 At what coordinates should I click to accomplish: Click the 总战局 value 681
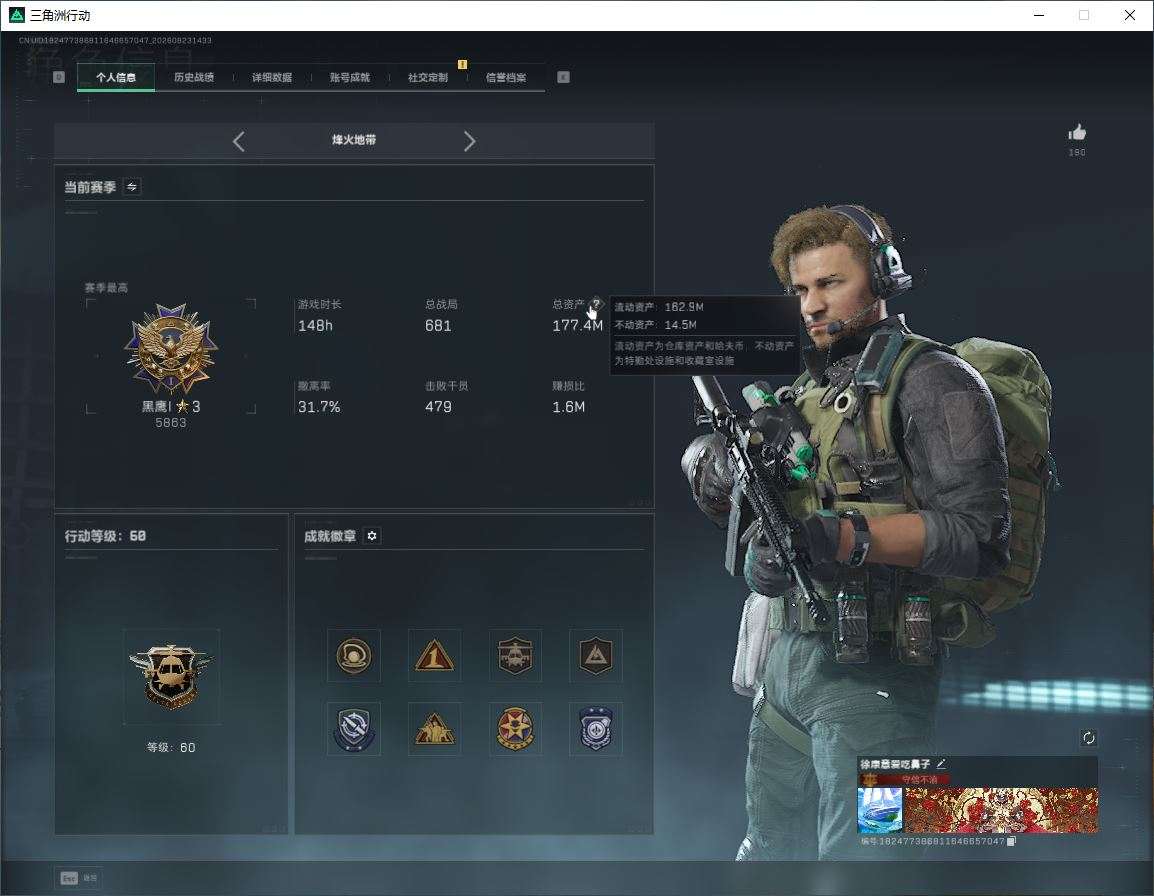(438, 325)
